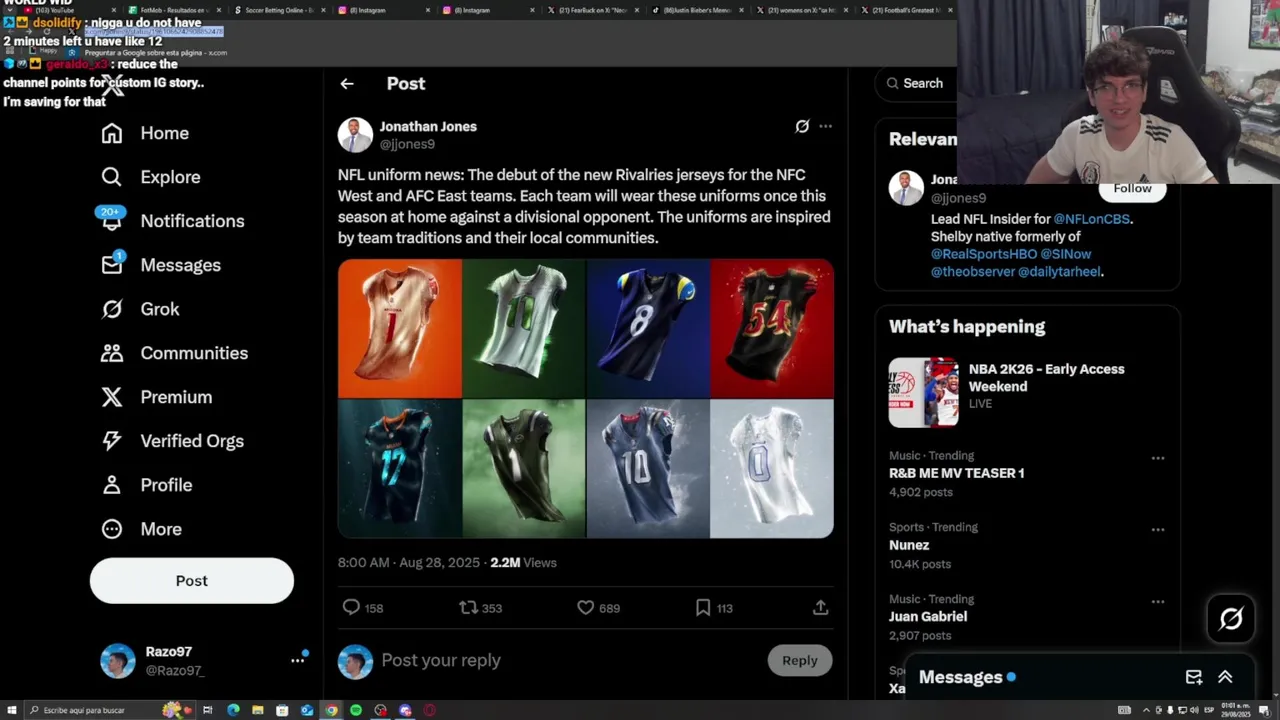The width and height of the screenshot is (1280, 720).
Task: Click the Jonathan Jones name on the post
Action: (x=428, y=127)
